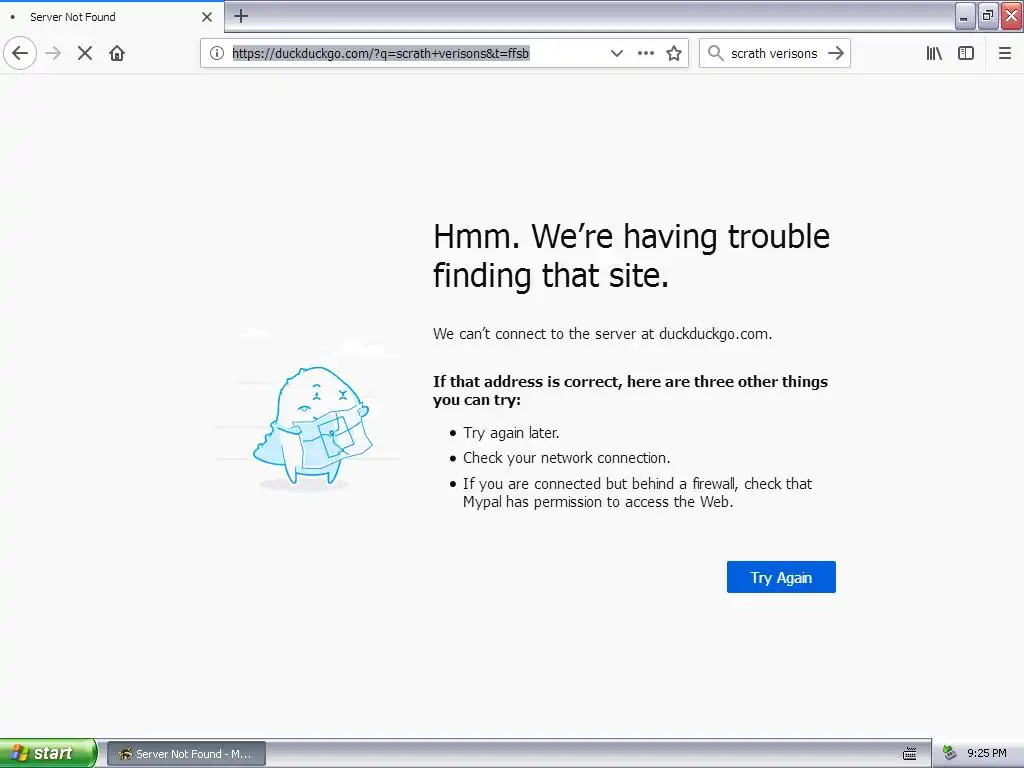Open the Library bookshelf icon
This screenshot has width=1024, height=768.
click(934, 53)
